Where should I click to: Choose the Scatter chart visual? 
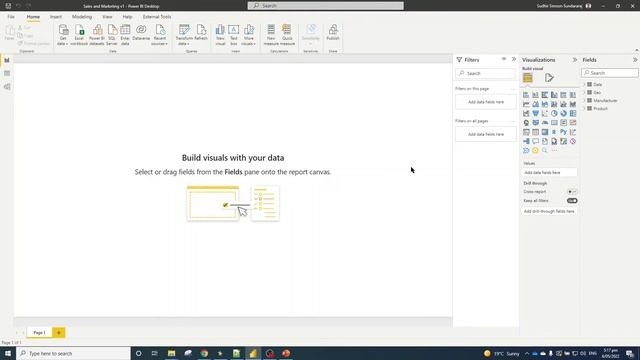coord(545,113)
